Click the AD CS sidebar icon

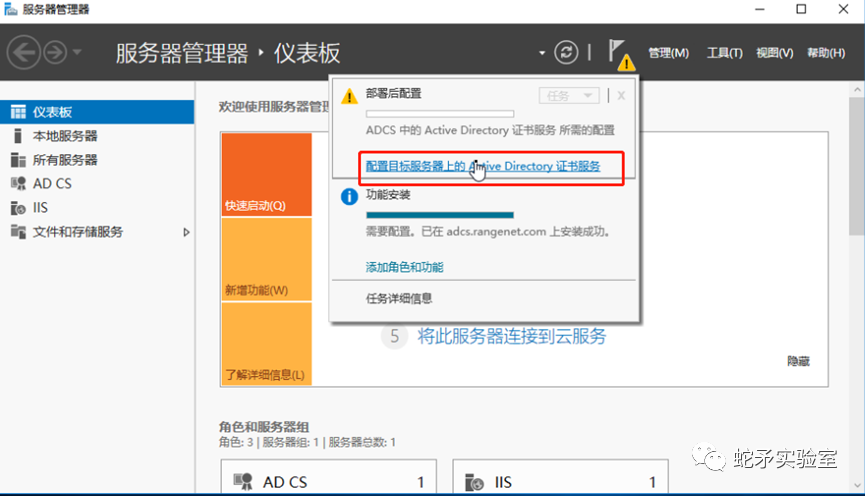[x=18, y=184]
